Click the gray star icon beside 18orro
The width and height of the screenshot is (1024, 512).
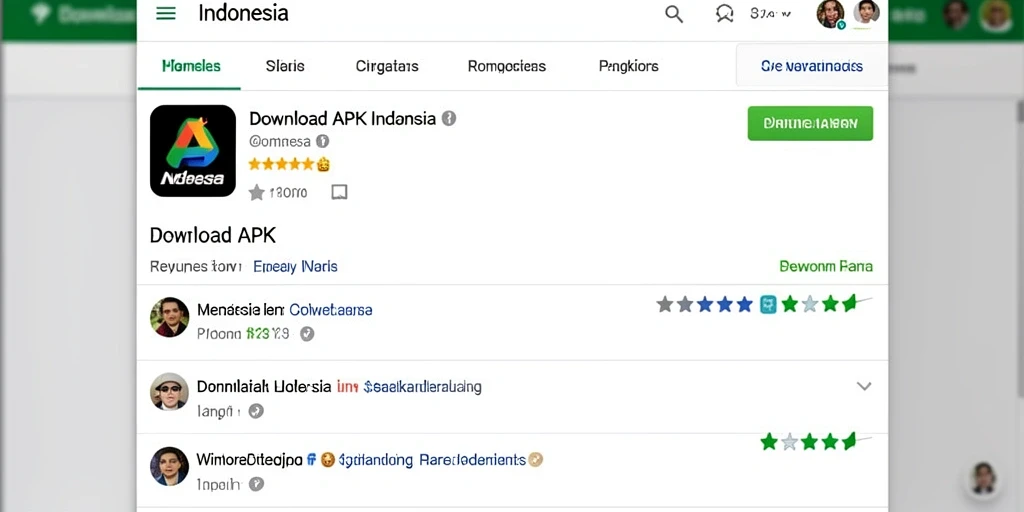coord(257,192)
